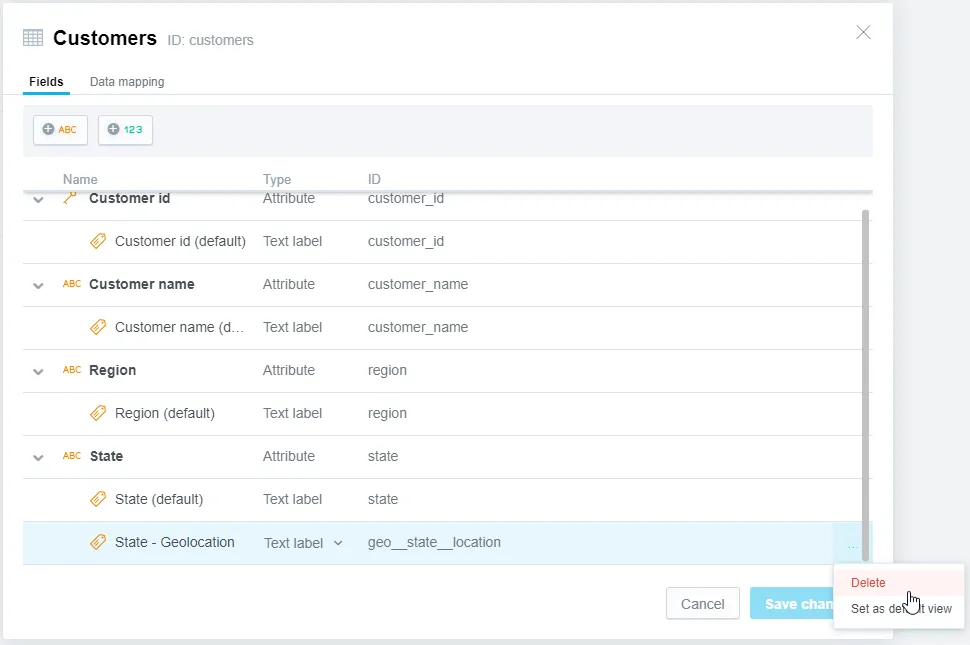Click the tag icon beside State - Geolocation
The image size is (970, 645).
[x=97, y=541]
